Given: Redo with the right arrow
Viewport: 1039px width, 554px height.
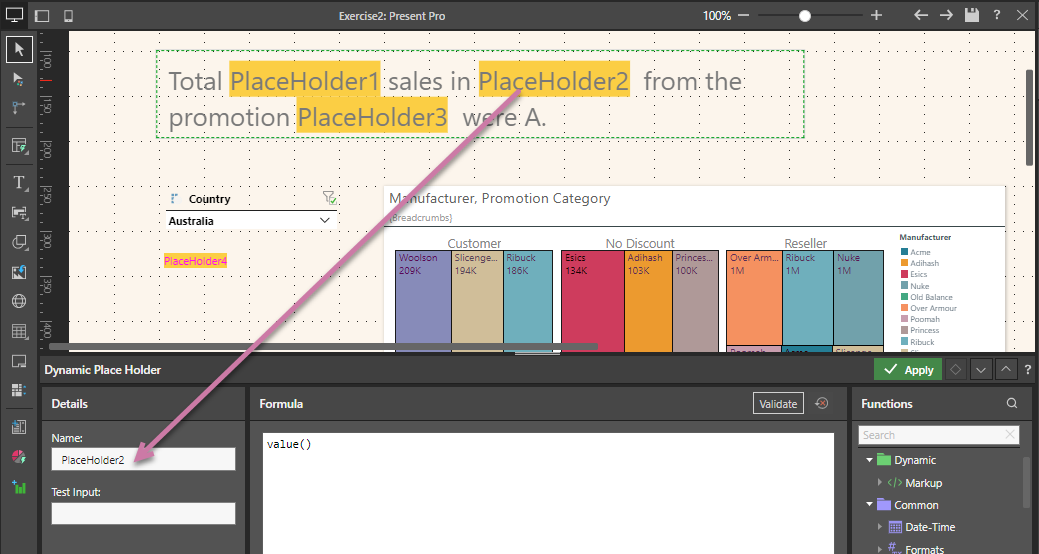Looking at the screenshot, I should coord(946,15).
